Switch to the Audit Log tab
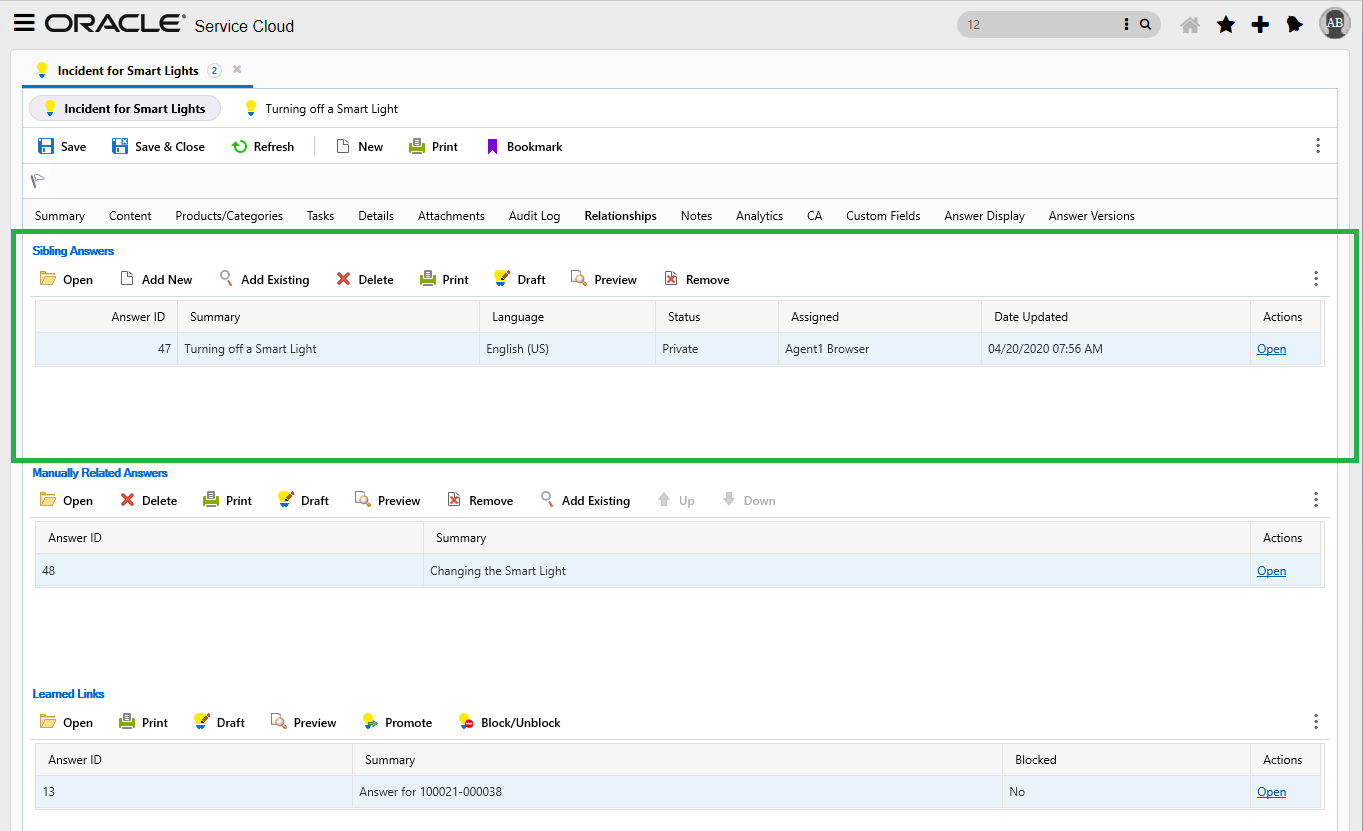The height and width of the screenshot is (831, 1363). pos(534,216)
